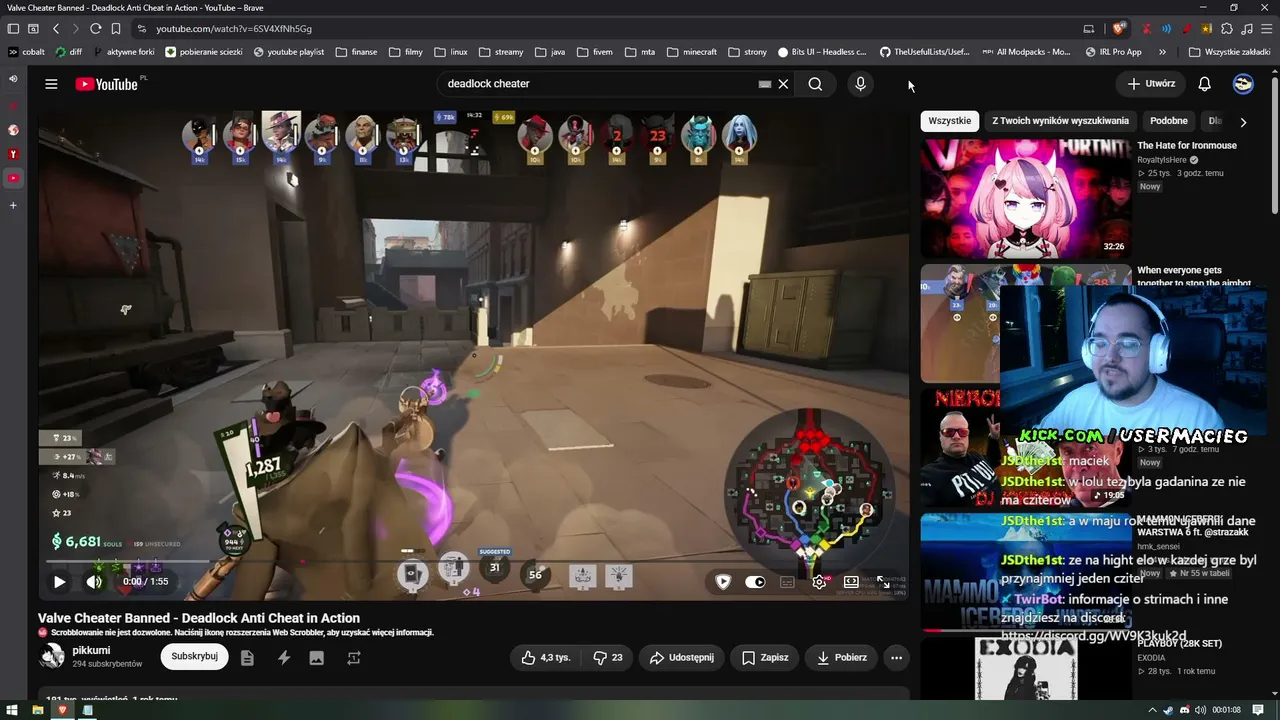This screenshot has width=1280, height=720.
Task: Open the taskbar notification center
Action: [1258, 710]
